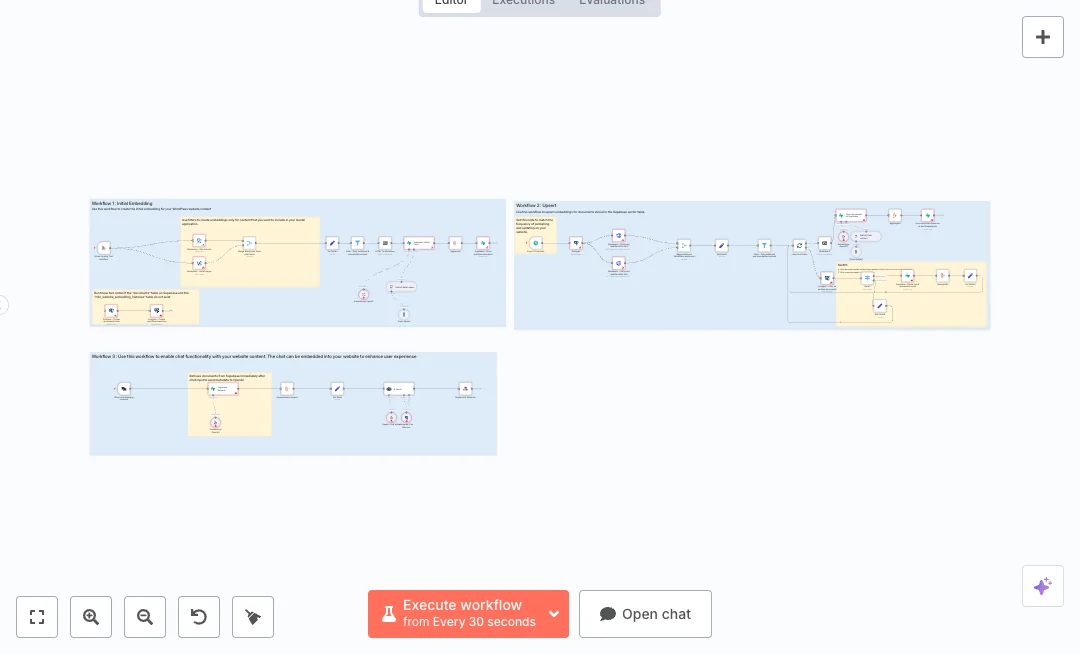Tidy up the workflow nodes
The height and width of the screenshot is (654, 1080).
click(x=253, y=617)
